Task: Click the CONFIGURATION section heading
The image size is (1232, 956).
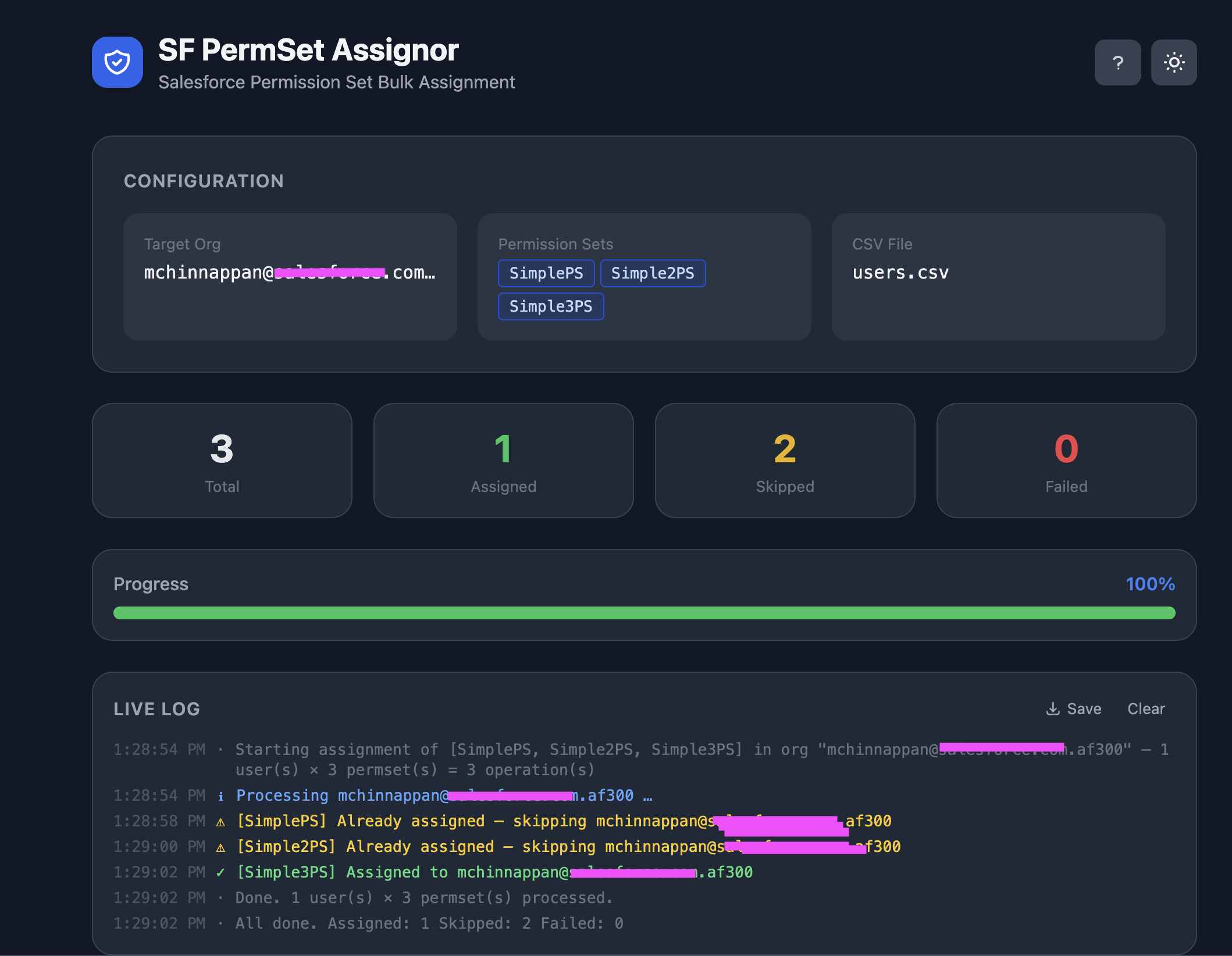Action: tap(204, 181)
